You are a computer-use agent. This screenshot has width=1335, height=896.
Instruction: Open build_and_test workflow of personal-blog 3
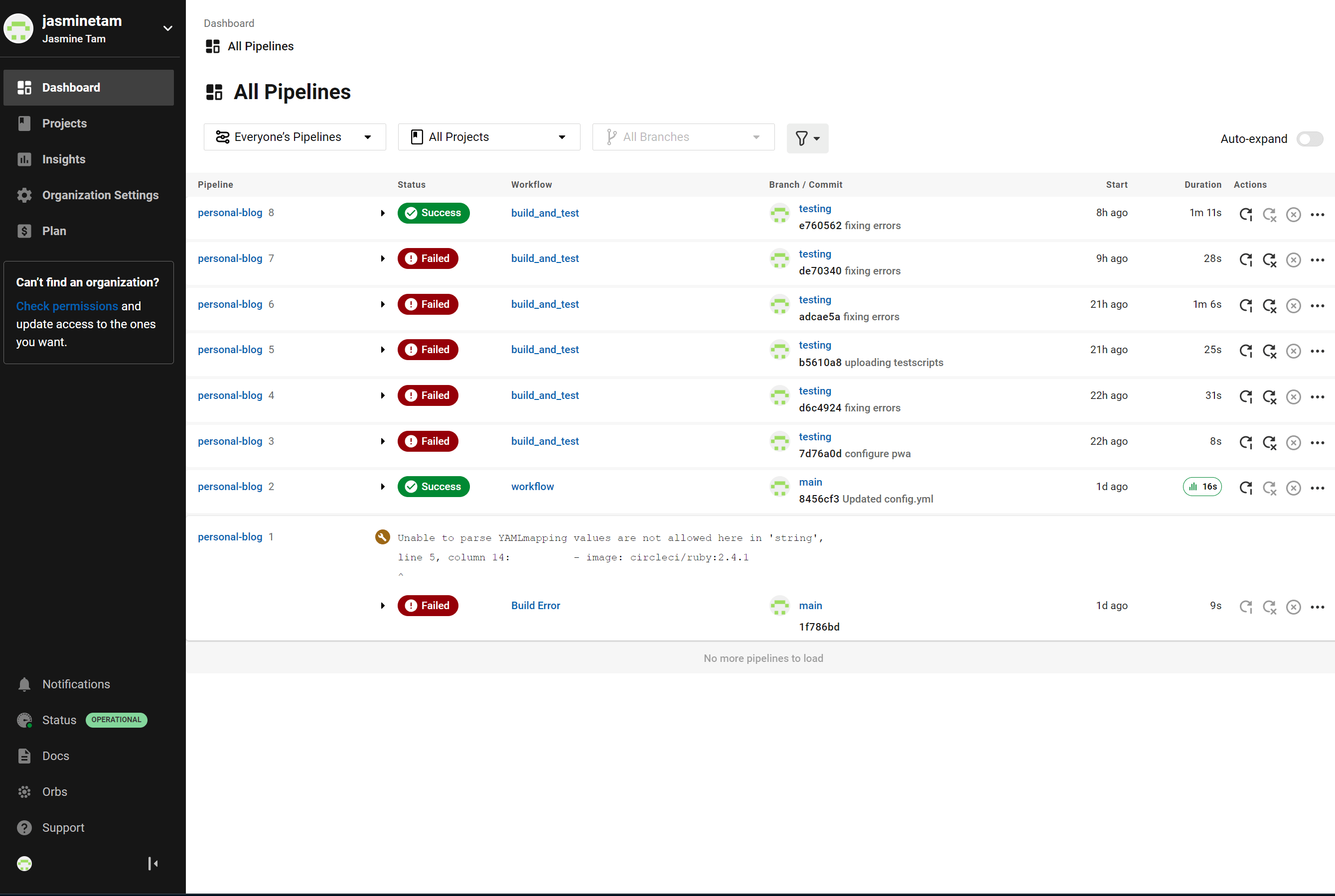coord(544,441)
